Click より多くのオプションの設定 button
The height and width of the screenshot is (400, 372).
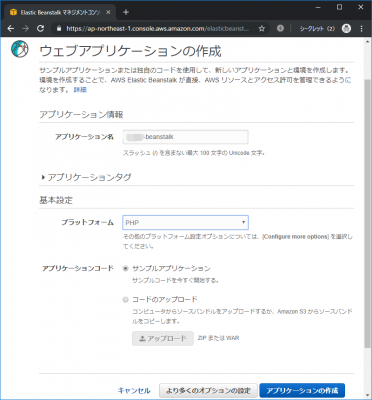tap(208, 390)
